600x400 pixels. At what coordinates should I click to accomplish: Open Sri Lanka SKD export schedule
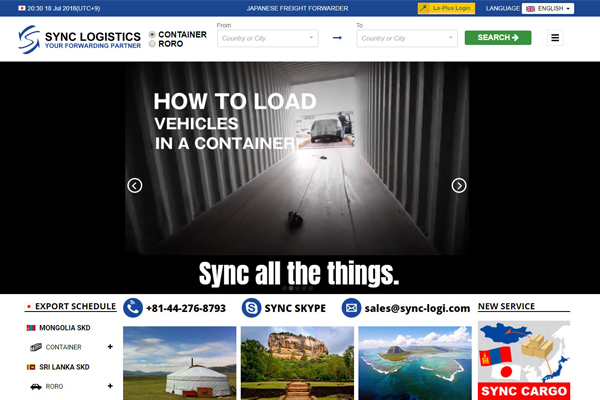pos(64,367)
